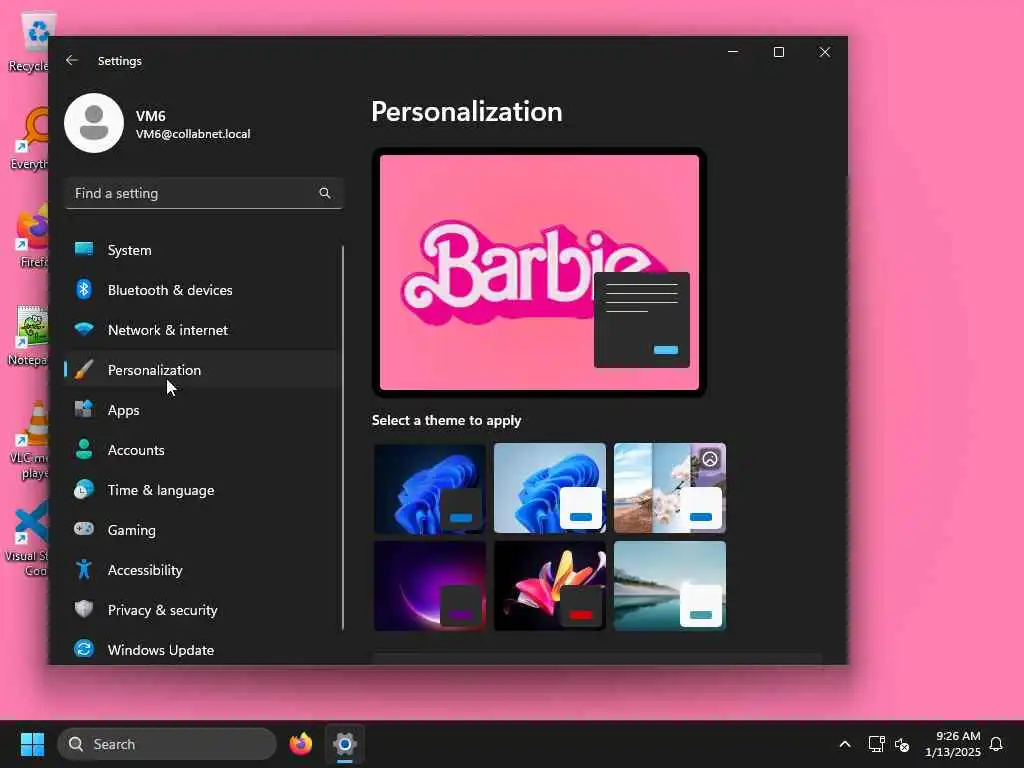Open Windows Start menu button

click(32, 744)
